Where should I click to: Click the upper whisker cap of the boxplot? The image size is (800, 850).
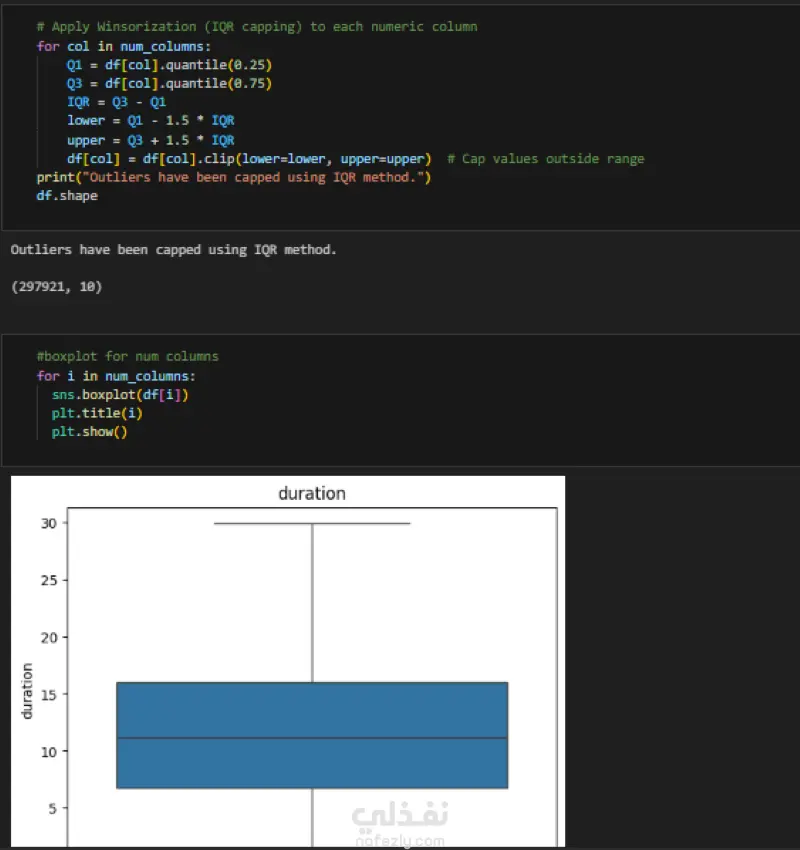(x=312, y=523)
